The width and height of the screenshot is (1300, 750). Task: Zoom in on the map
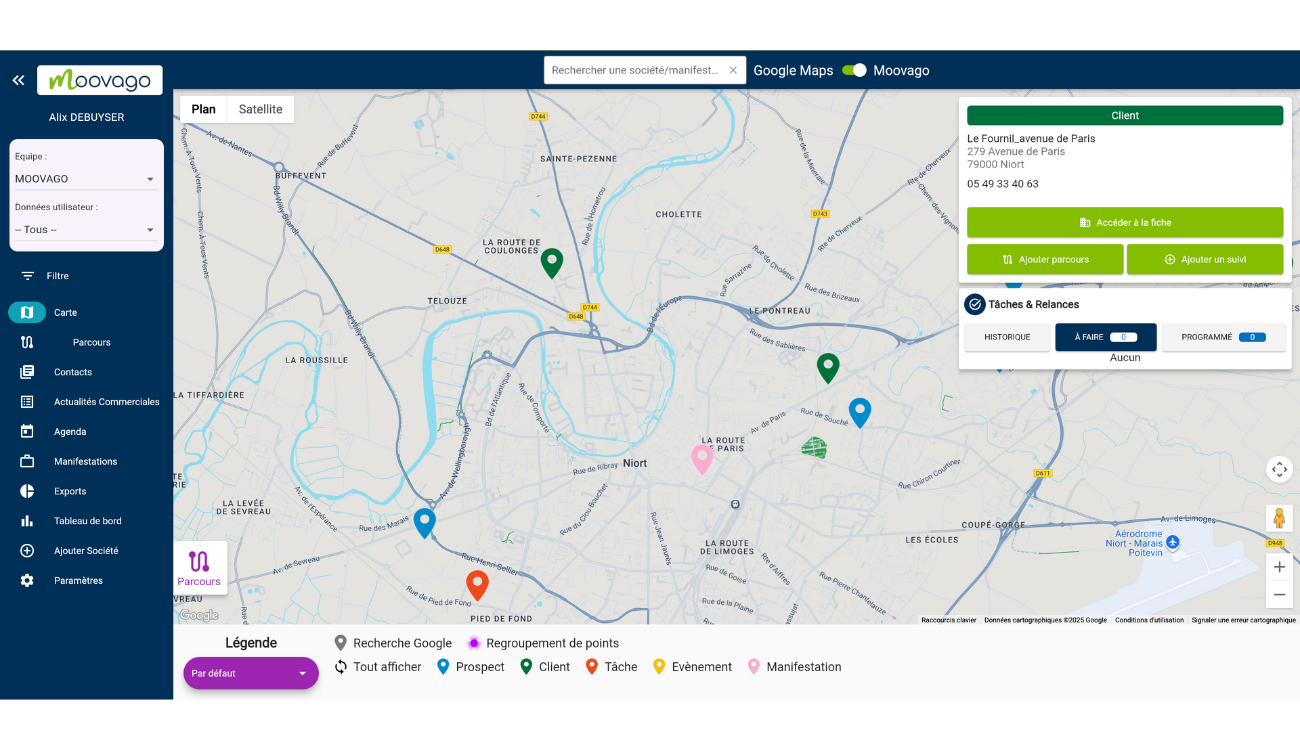click(x=1279, y=566)
